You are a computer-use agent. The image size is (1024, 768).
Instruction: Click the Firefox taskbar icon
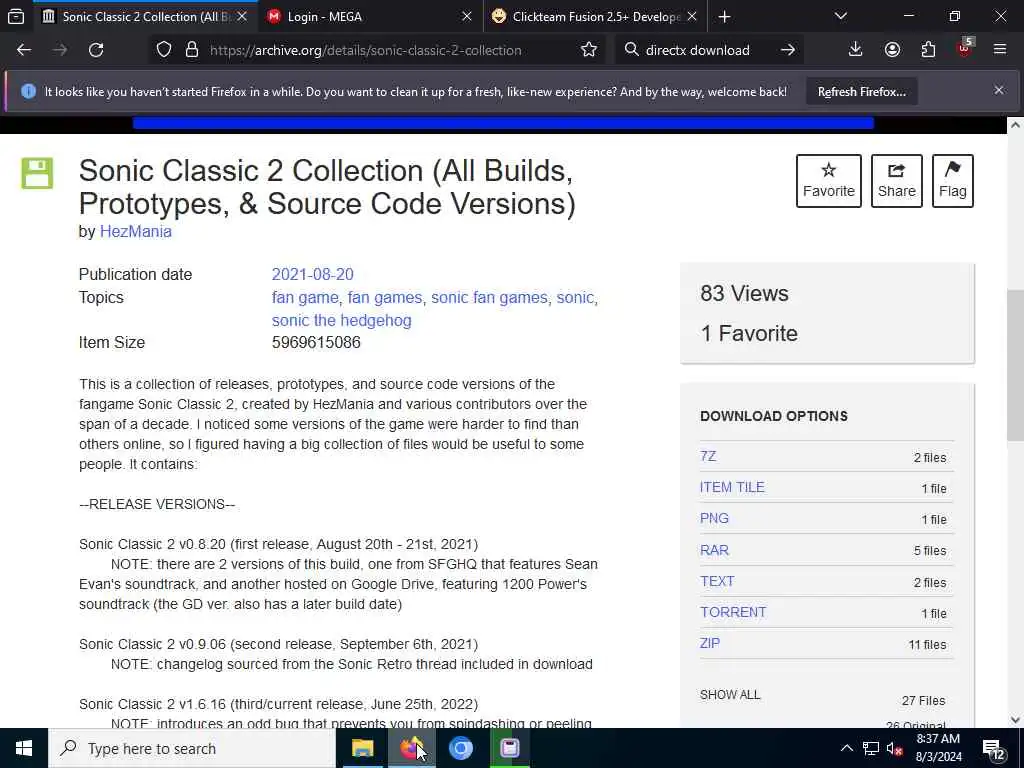tap(411, 748)
